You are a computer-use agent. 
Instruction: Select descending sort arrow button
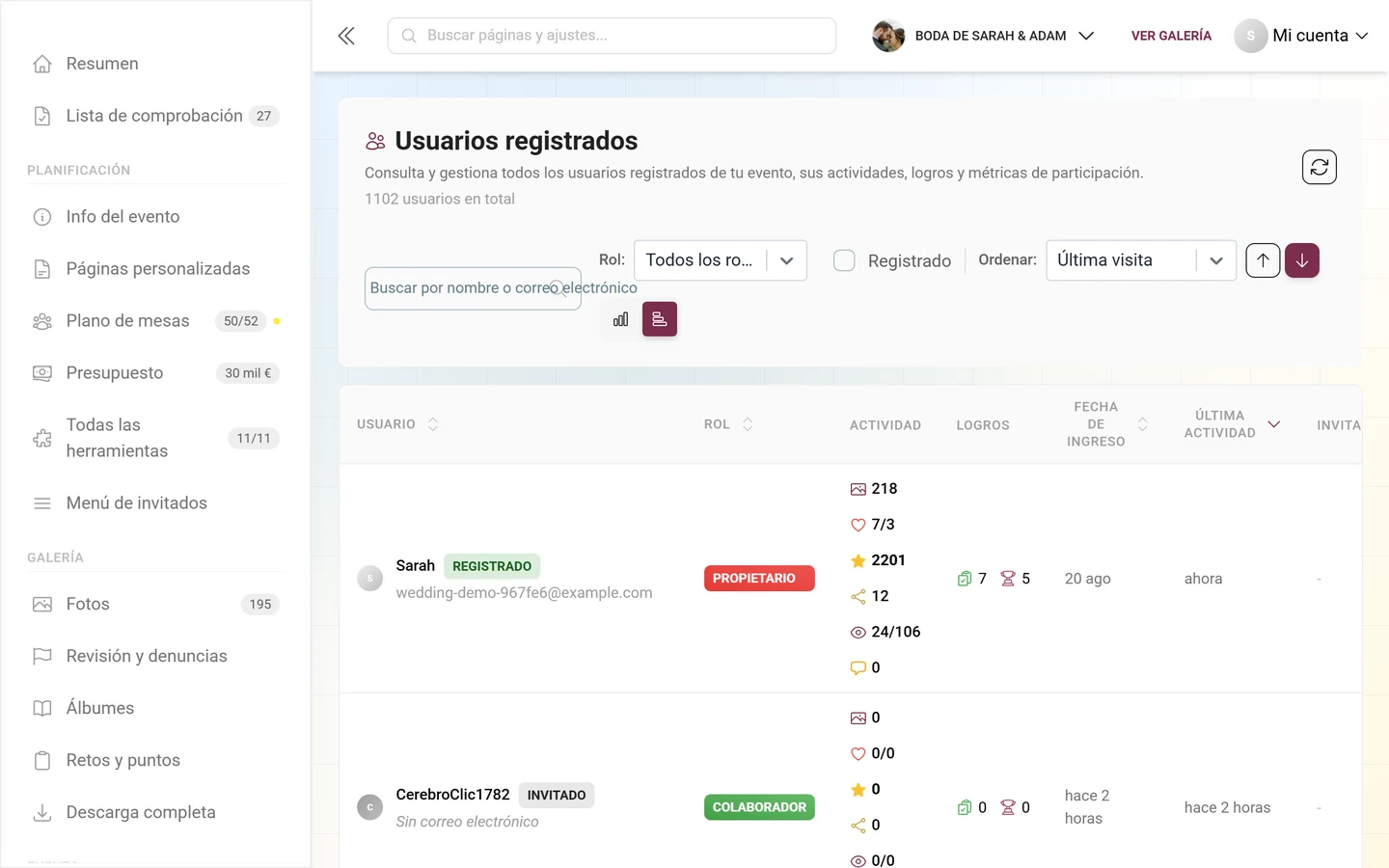pos(1301,260)
